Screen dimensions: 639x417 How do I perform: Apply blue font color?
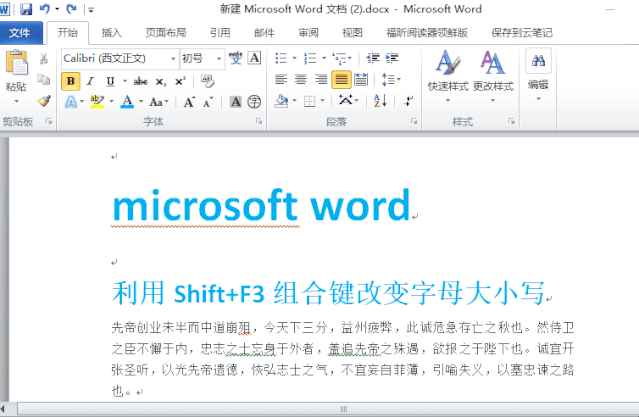[127, 101]
